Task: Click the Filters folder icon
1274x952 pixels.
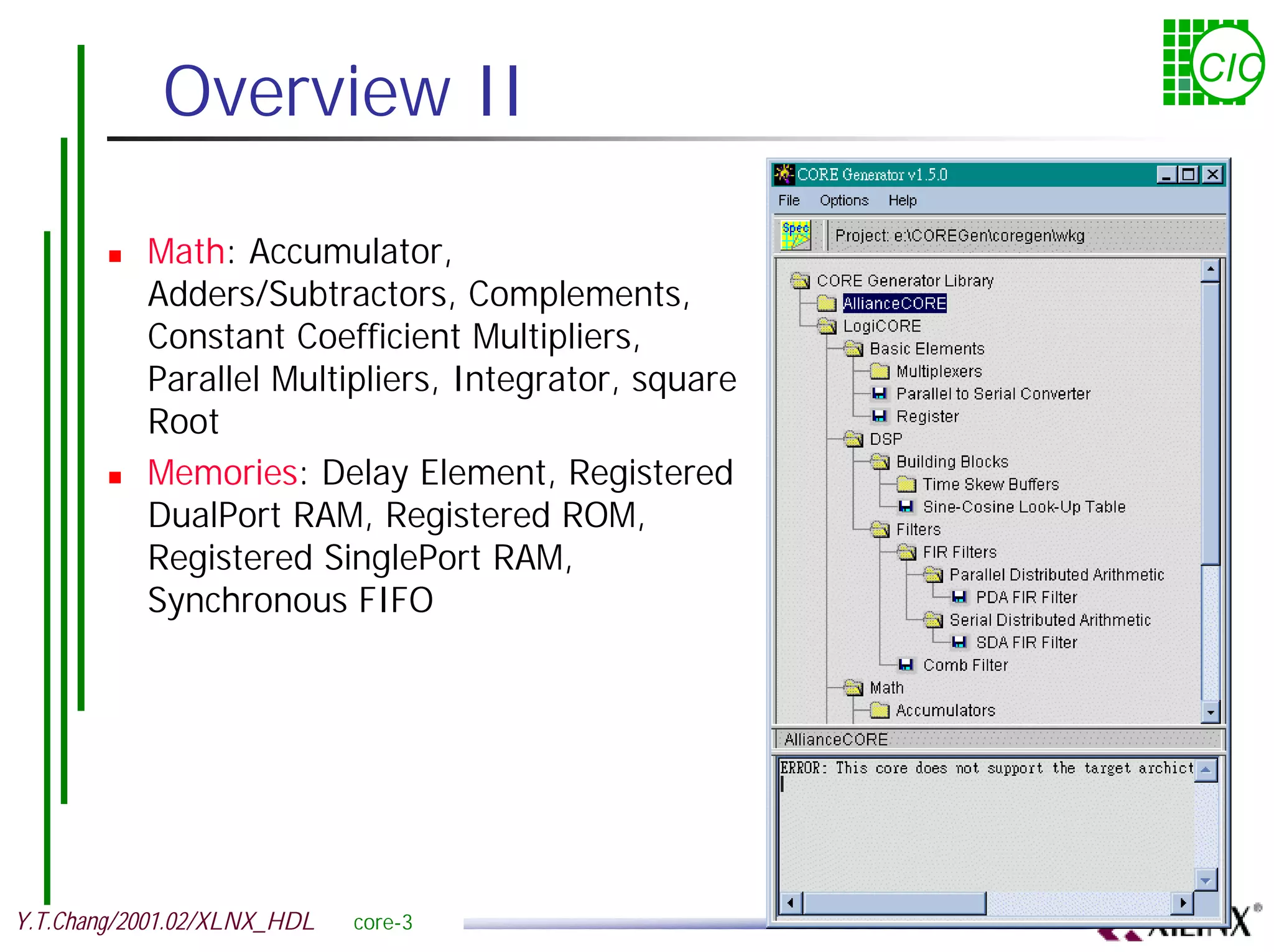Action: [x=880, y=529]
